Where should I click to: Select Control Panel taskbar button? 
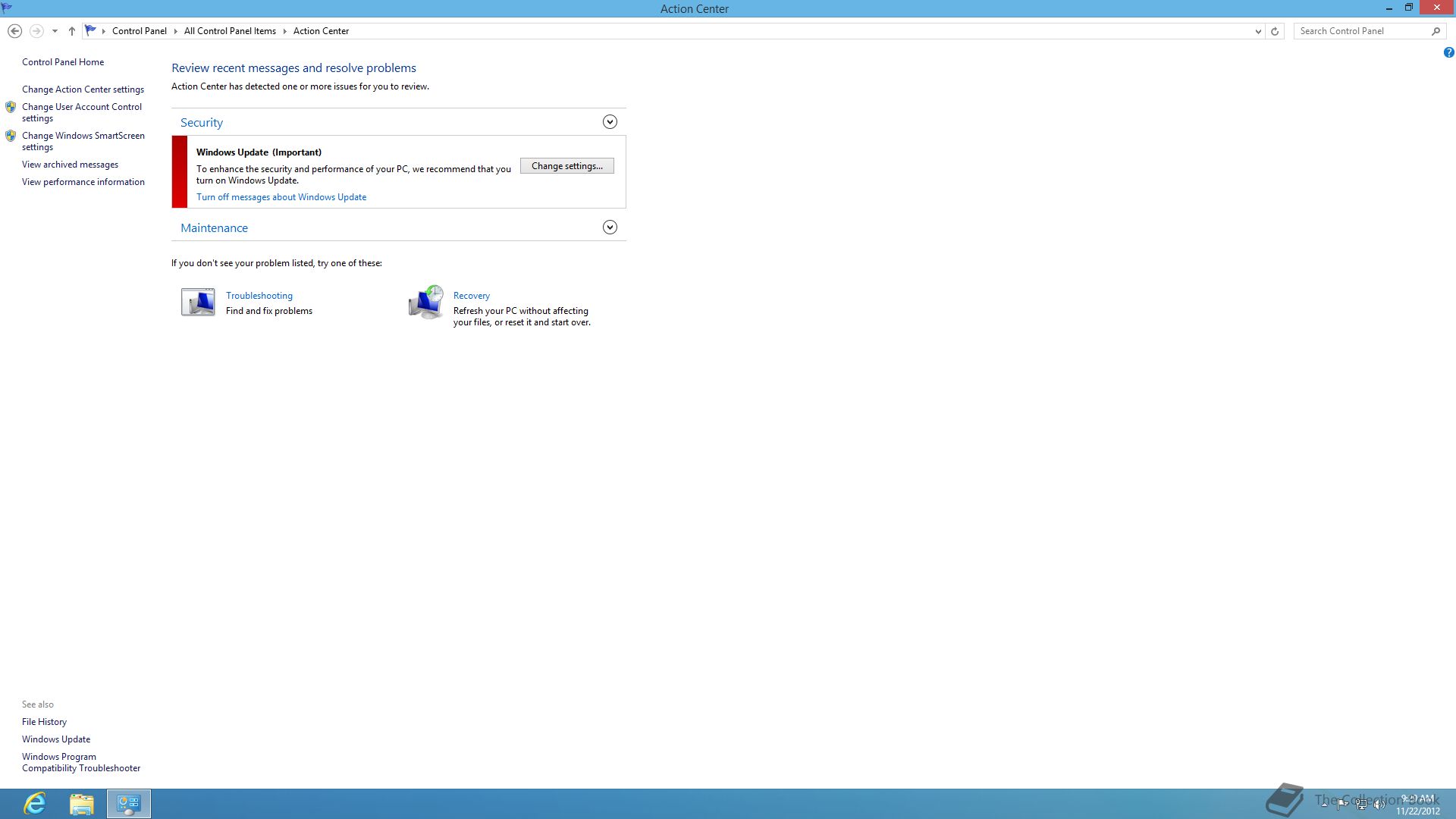click(x=129, y=804)
